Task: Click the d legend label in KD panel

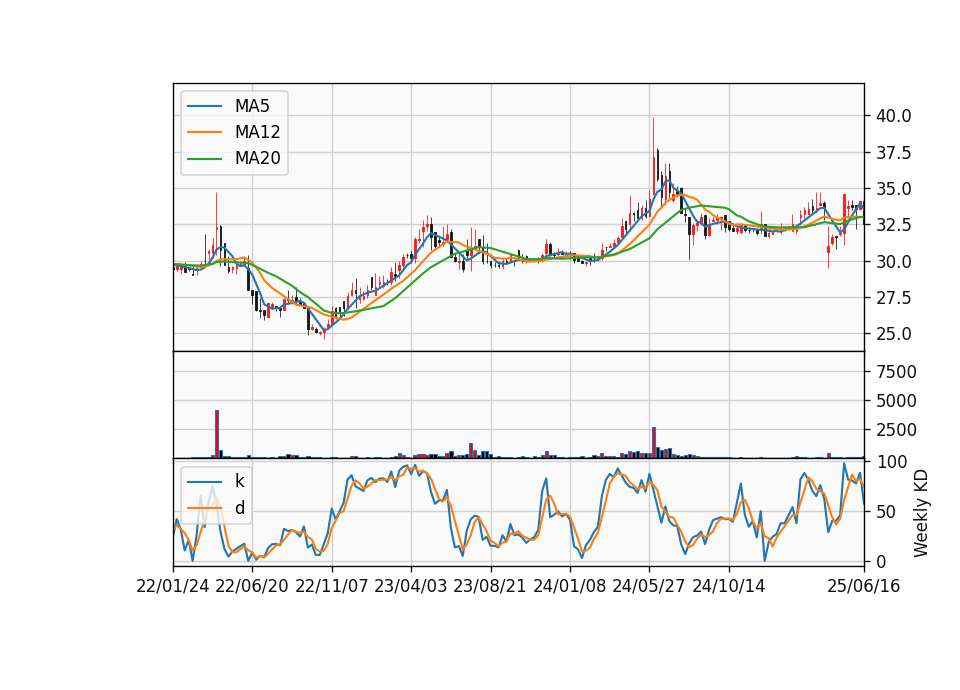Action: (x=240, y=508)
